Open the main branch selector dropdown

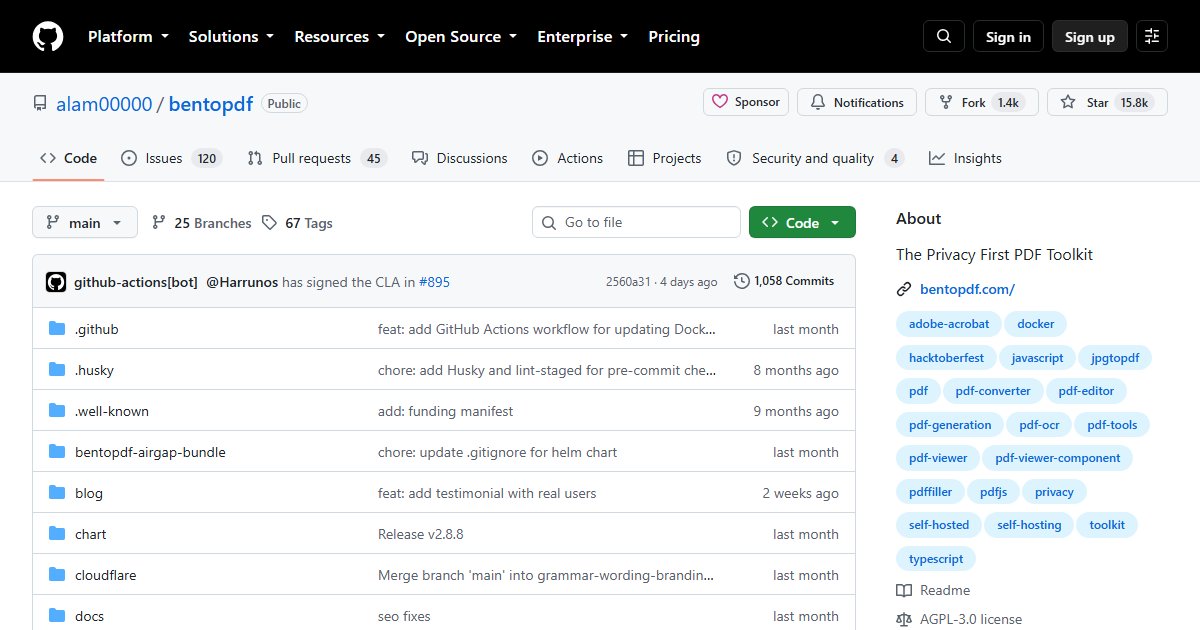click(x=85, y=223)
